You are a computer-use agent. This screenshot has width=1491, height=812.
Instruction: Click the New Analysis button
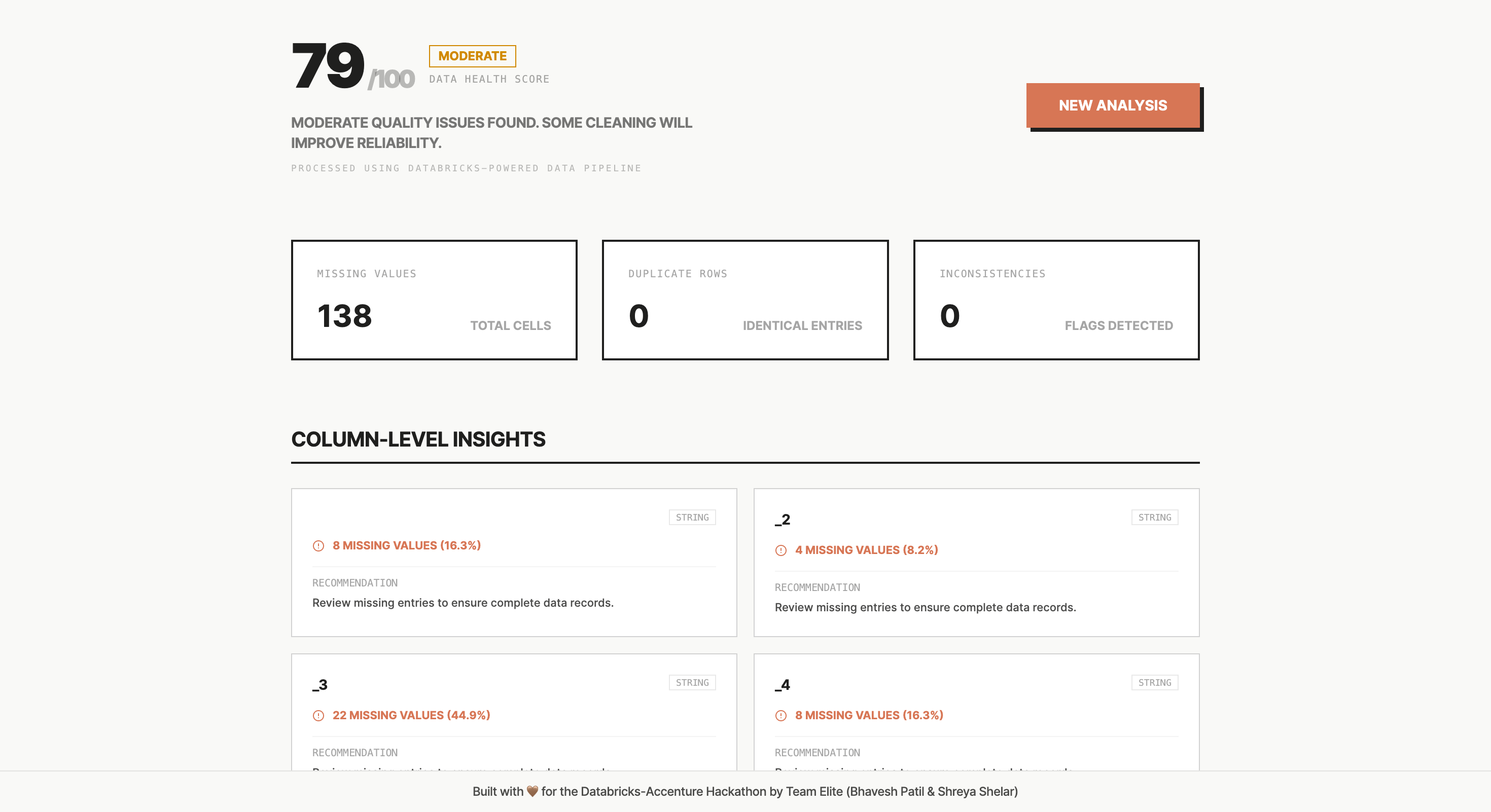click(1113, 105)
